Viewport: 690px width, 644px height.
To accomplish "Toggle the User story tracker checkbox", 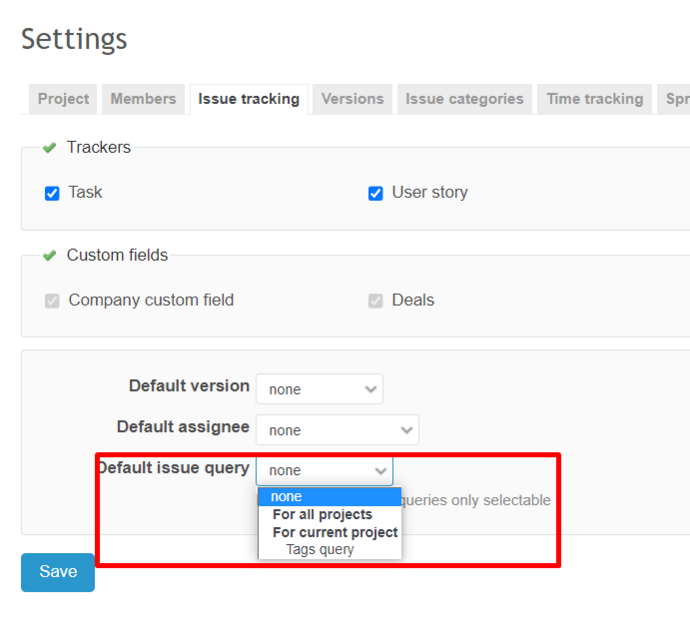I will [376, 193].
